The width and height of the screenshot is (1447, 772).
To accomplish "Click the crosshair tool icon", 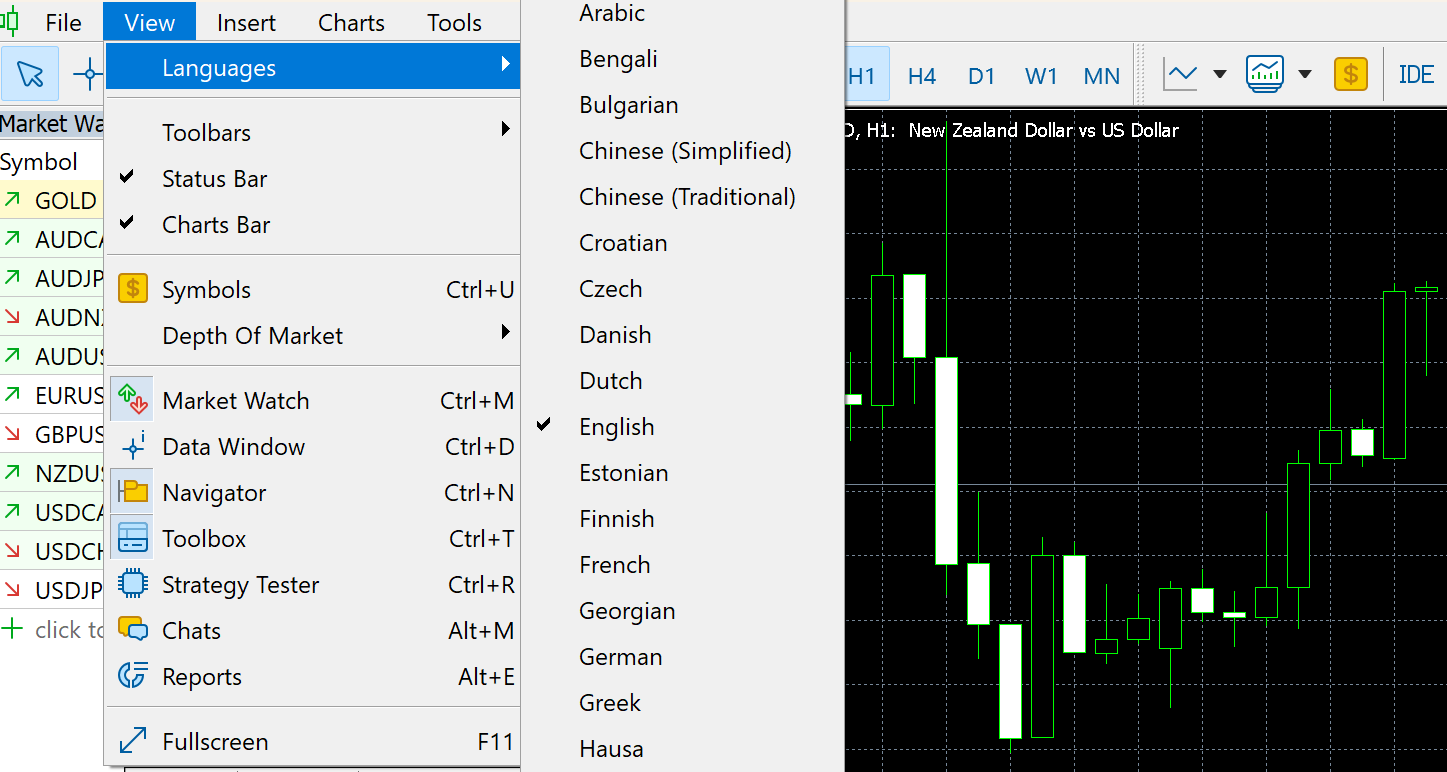I will pos(90,75).
